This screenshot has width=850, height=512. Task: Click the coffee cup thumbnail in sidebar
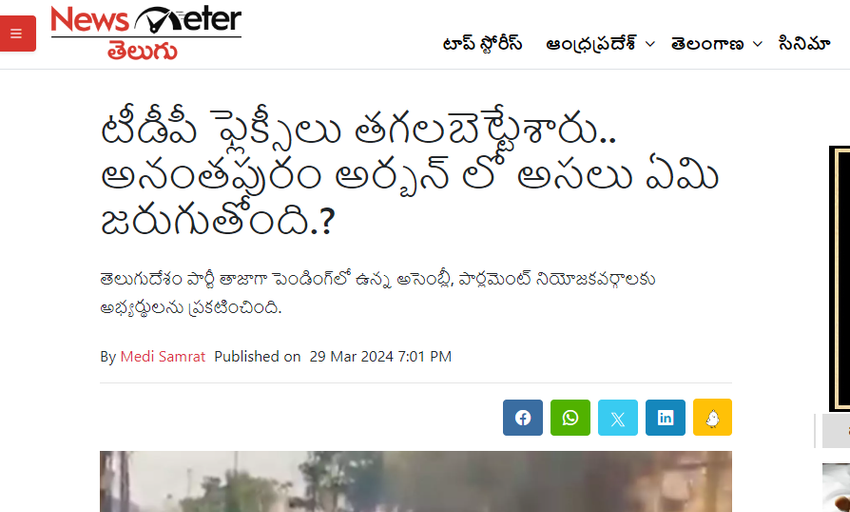point(836,487)
